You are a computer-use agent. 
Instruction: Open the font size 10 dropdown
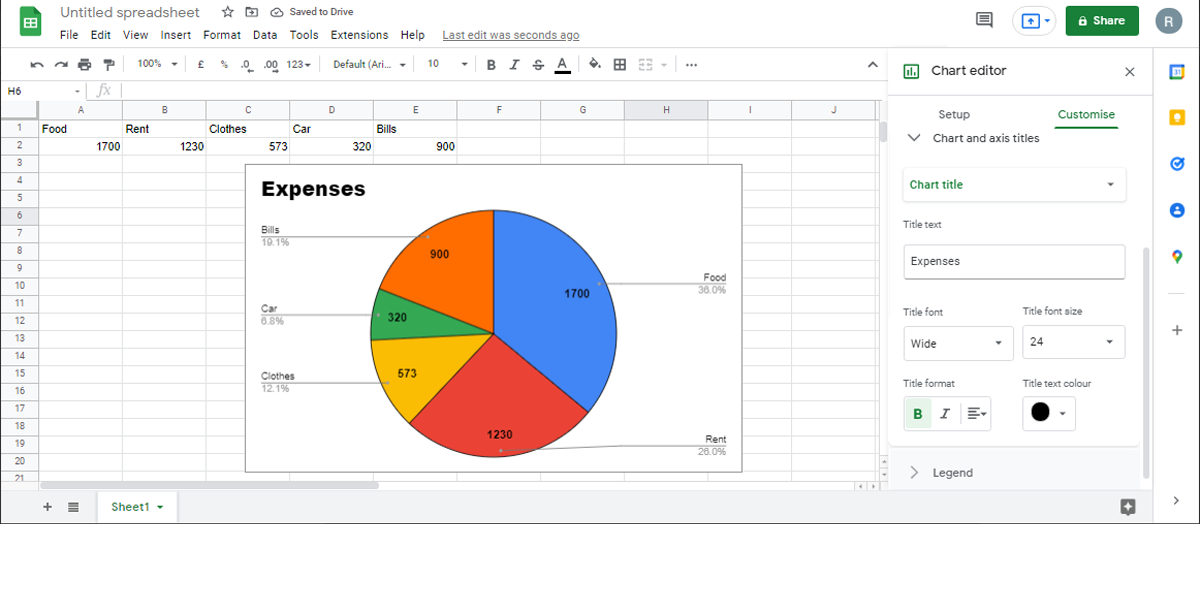point(448,64)
